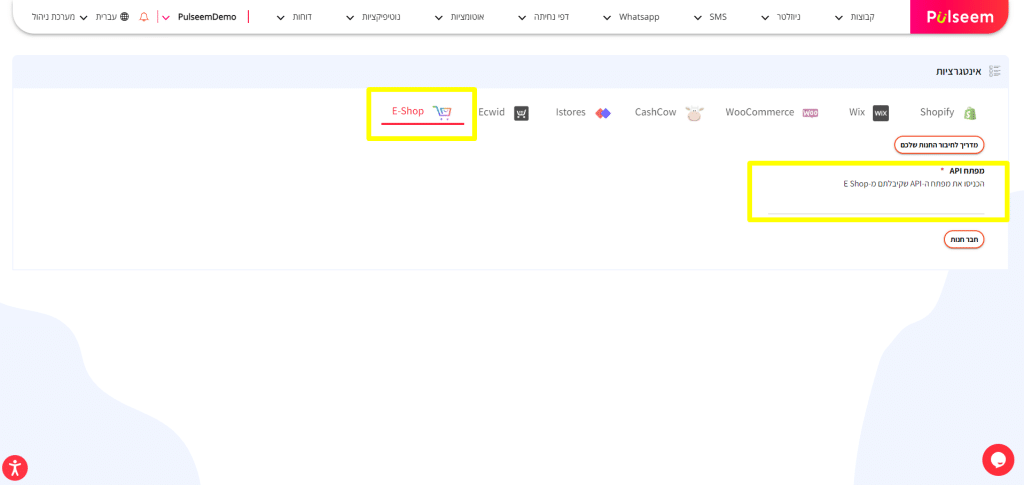Click the חבר חנות connect button
1024x485 pixels.
(x=964, y=240)
